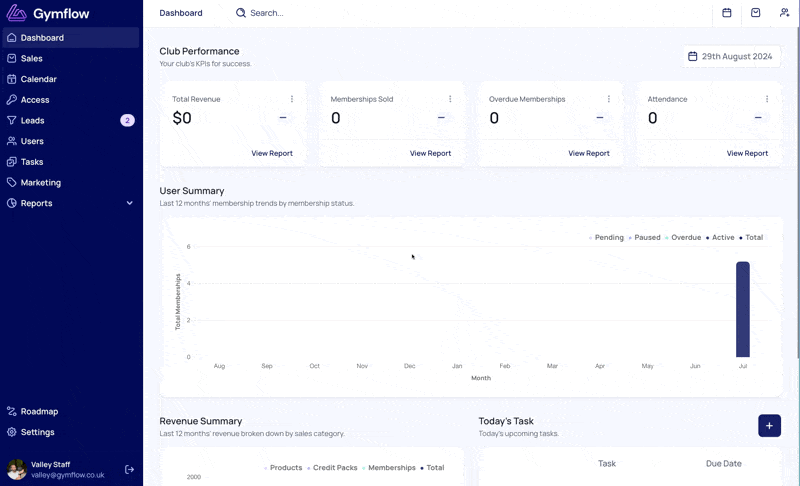
Task: View Report for Overdue Memberships
Action: (589, 153)
